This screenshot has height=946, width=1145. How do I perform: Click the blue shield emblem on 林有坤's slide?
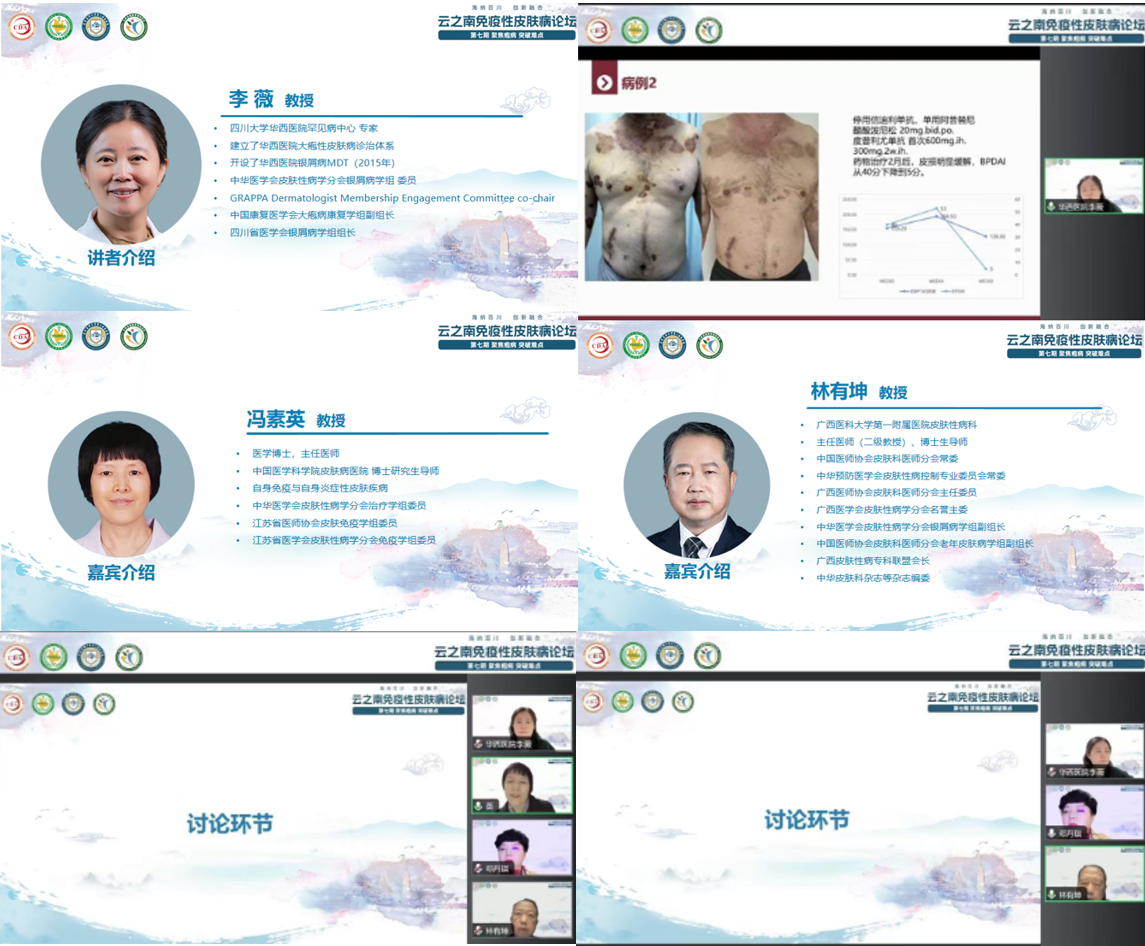672,345
